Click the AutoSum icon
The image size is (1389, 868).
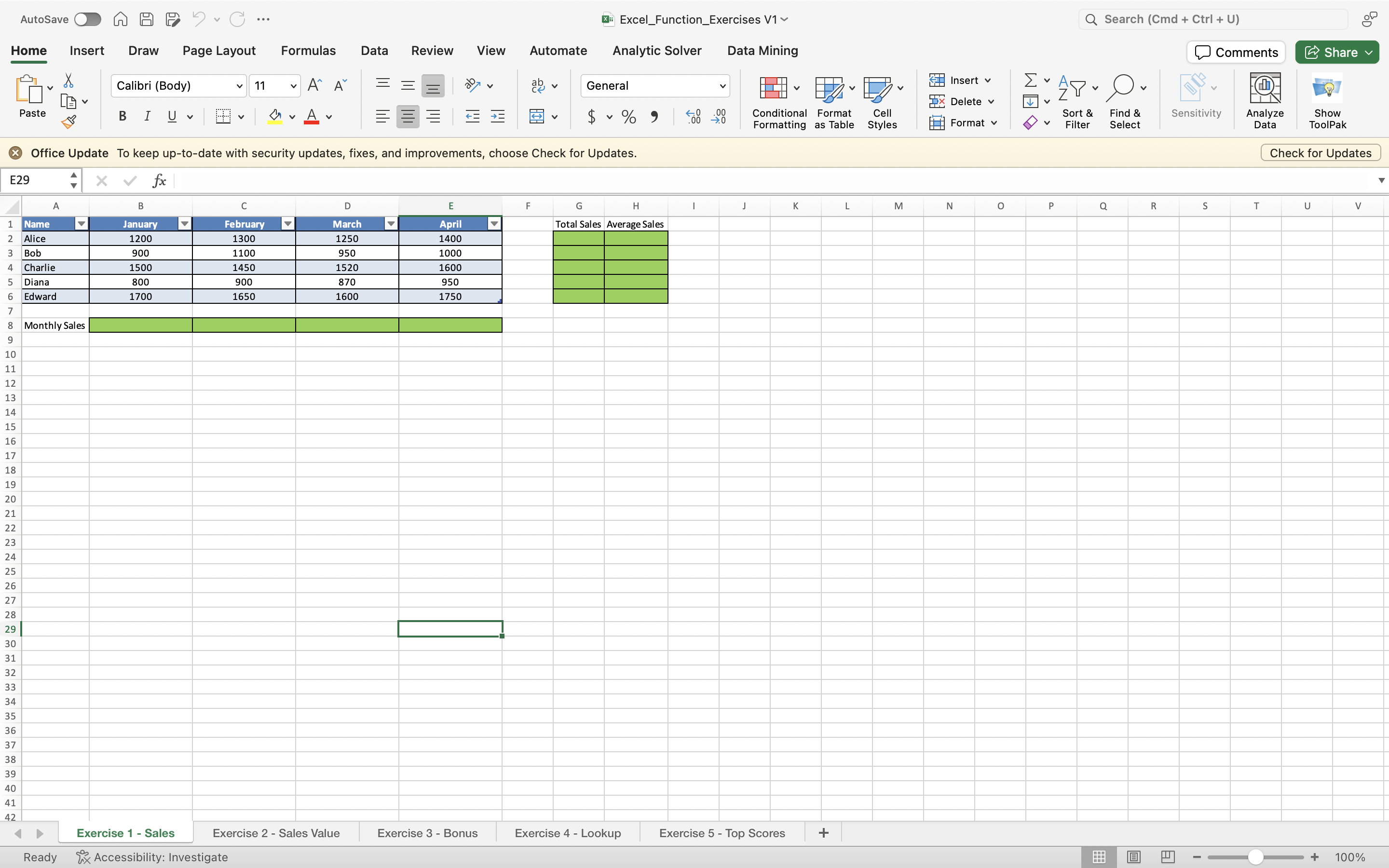tap(1030, 80)
